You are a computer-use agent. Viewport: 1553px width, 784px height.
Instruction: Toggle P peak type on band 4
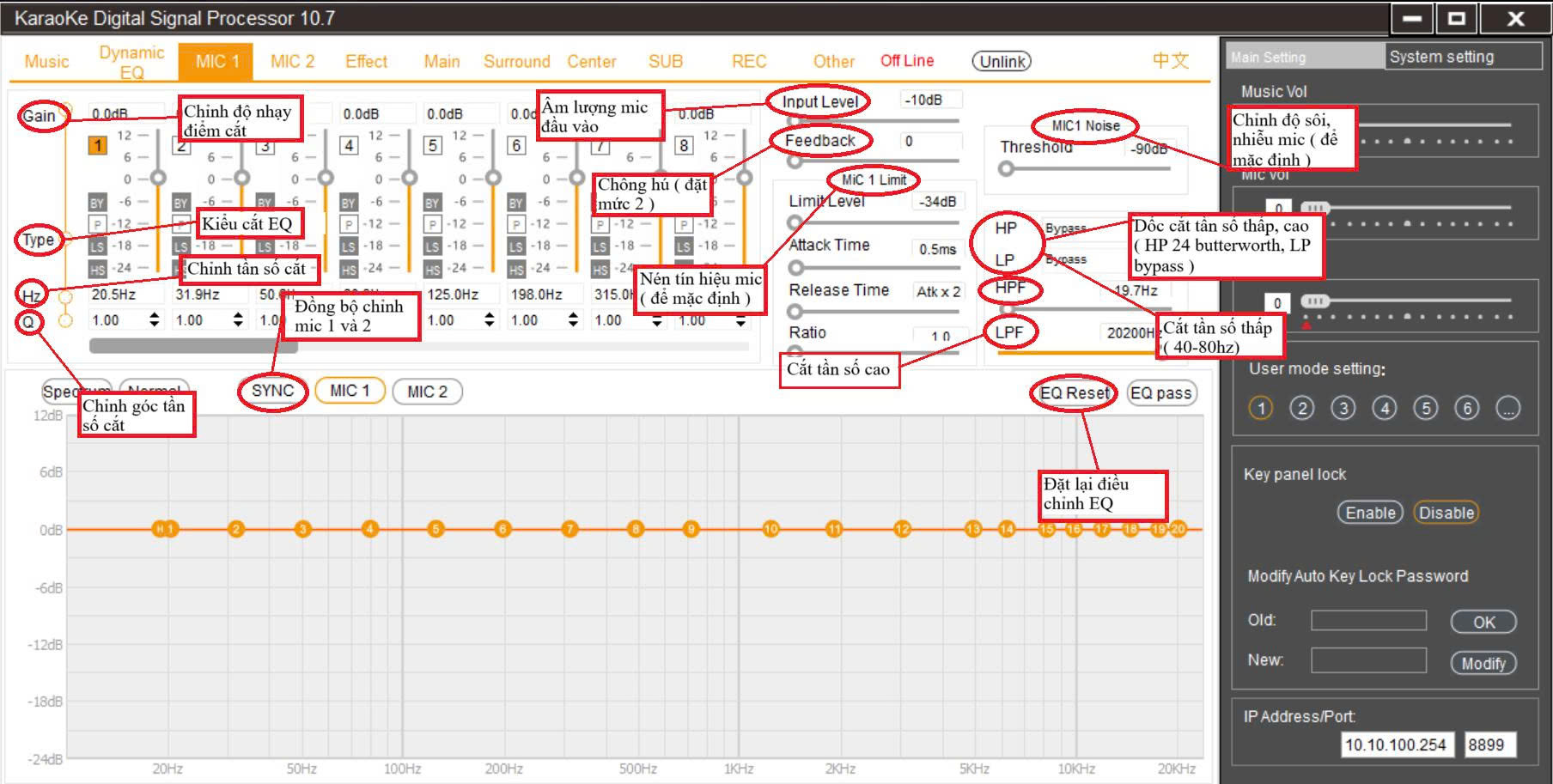348,225
